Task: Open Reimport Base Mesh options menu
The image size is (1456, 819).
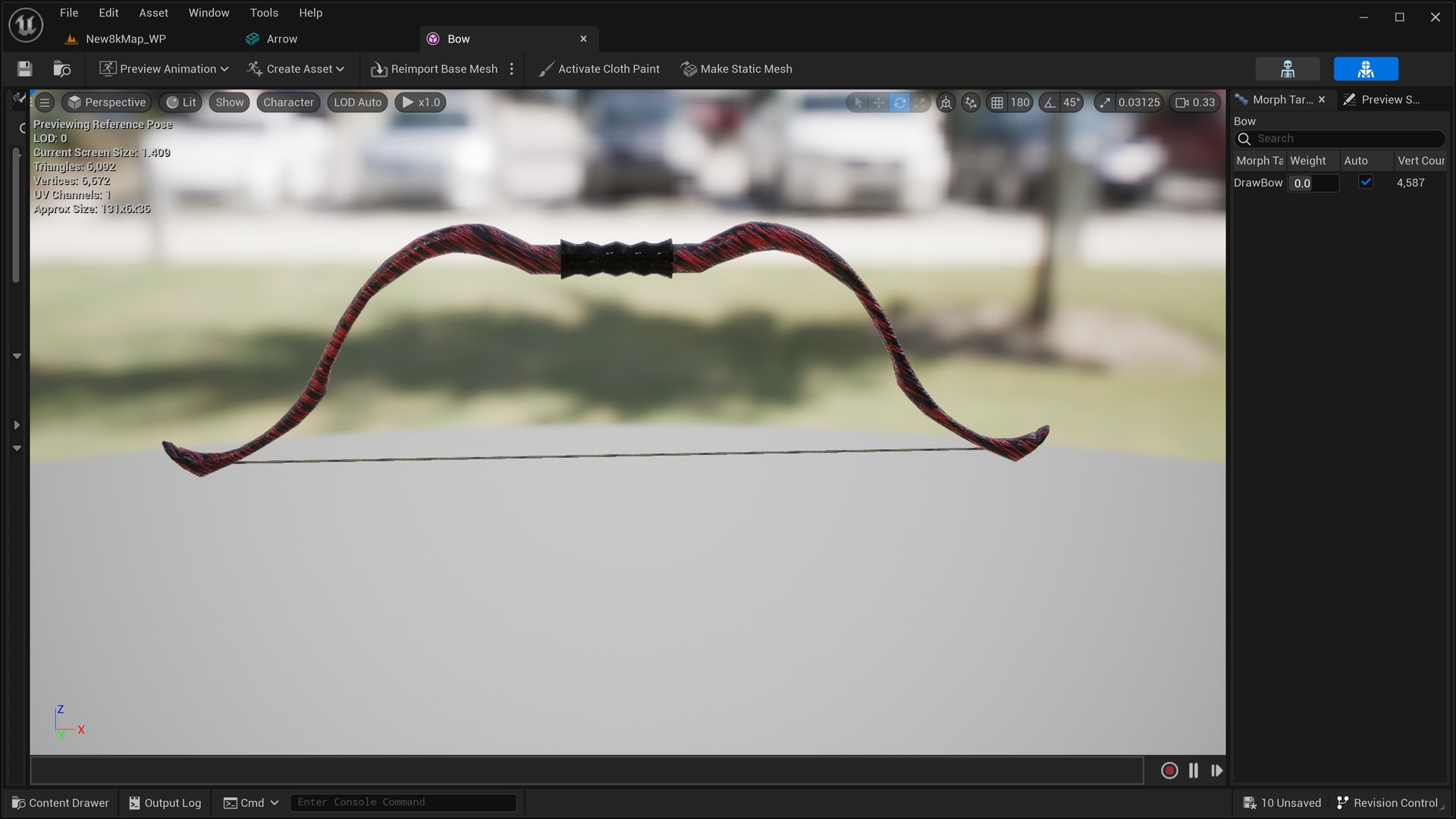Action: [x=512, y=69]
